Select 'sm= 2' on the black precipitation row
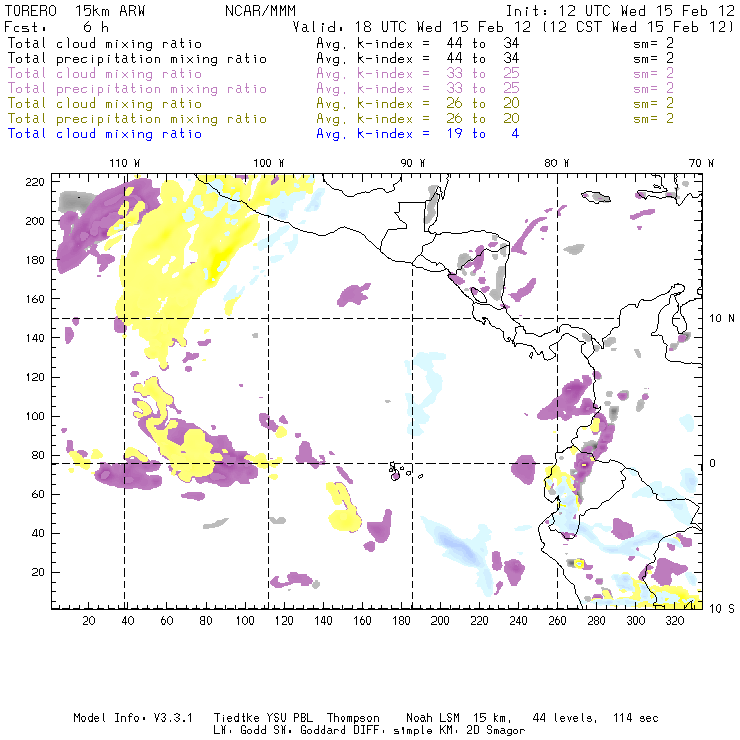Viewport: 740px width, 740px height. pos(653,59)
